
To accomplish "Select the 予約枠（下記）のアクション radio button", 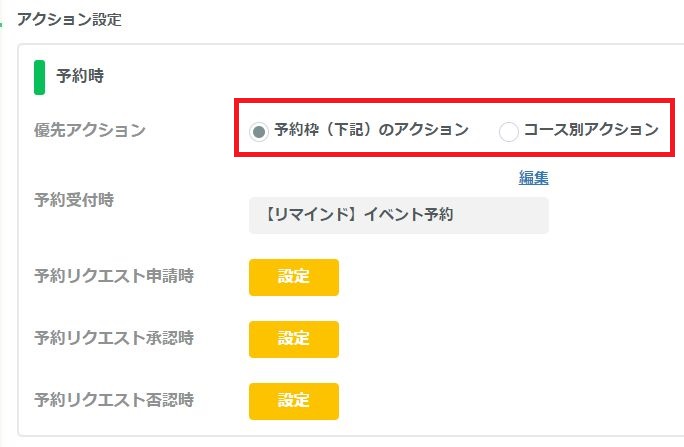I will pyautogui.click(x=260, y=130).
